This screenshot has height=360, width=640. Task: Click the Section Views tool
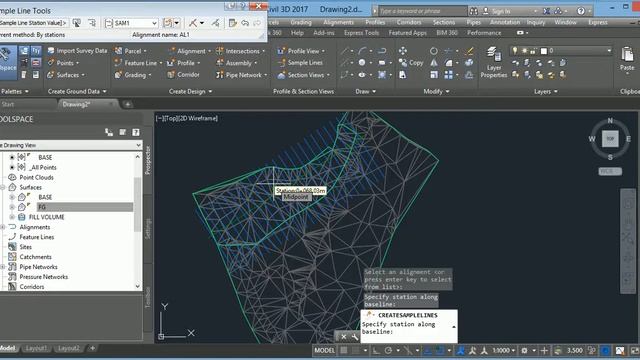pyautogui.click(x=303, y=75)
